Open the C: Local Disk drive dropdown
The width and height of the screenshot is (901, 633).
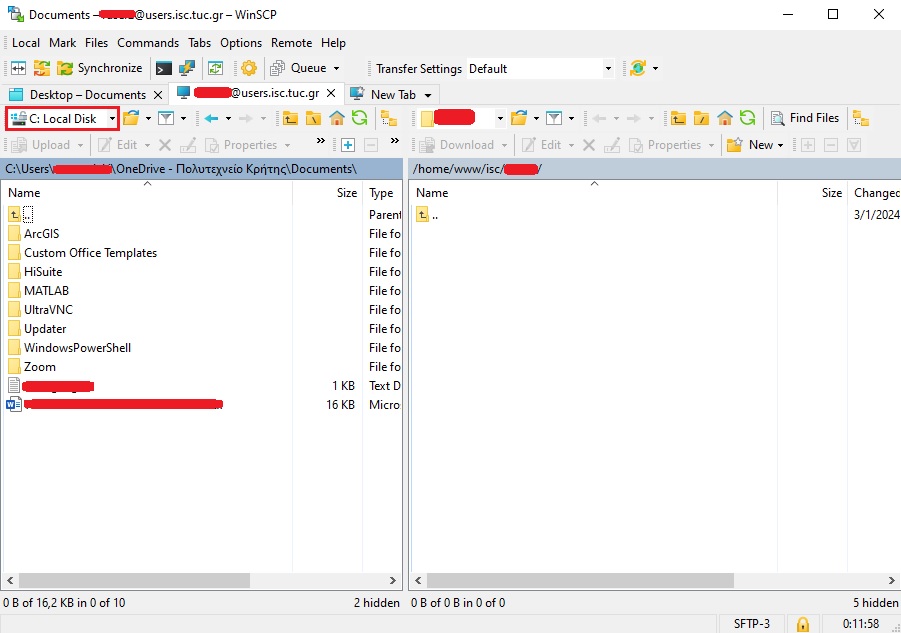pyautogui.click(x=112, y=118)
